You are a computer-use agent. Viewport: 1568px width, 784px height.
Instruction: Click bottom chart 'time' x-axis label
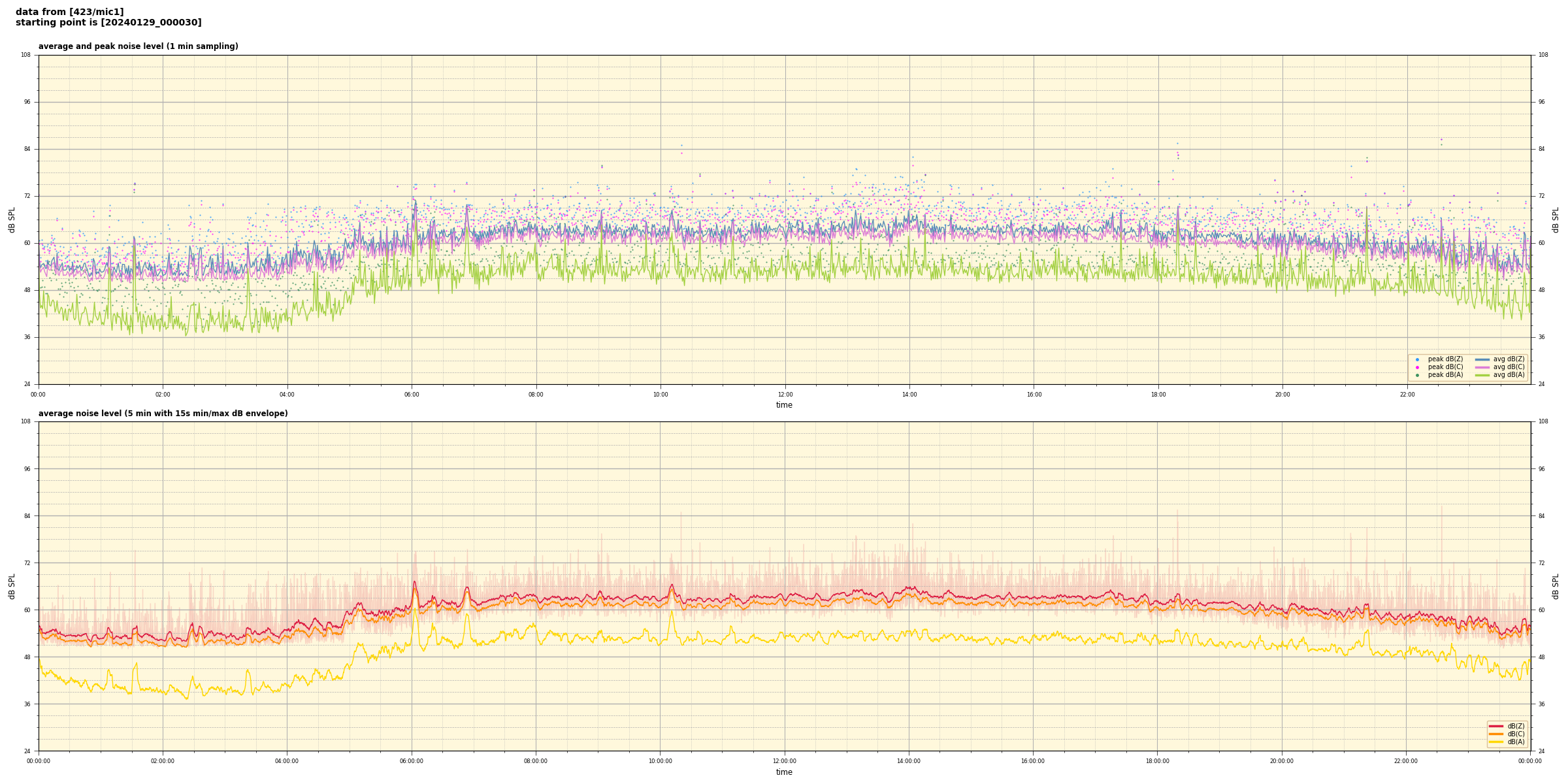[x=784, y=772]
